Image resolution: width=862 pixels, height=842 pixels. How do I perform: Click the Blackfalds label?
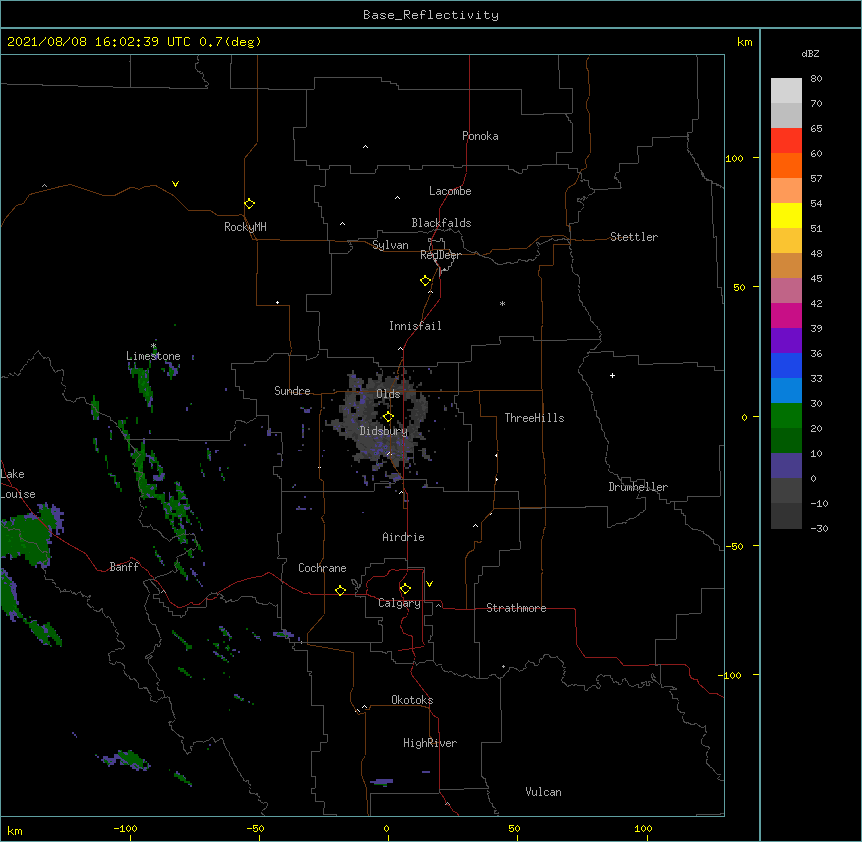click(441, 223)
